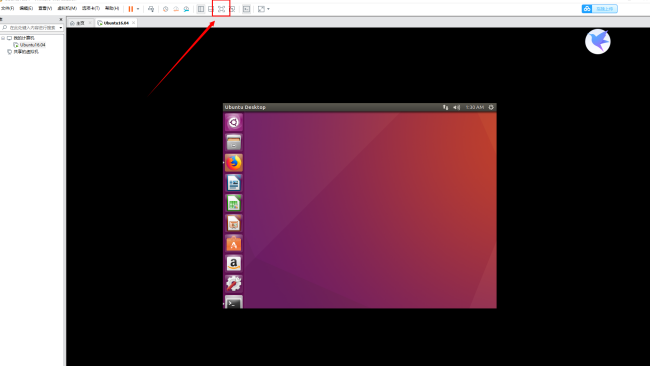Open the snapshot manager icon
The image size is (650, 366).
click(186, 9)
